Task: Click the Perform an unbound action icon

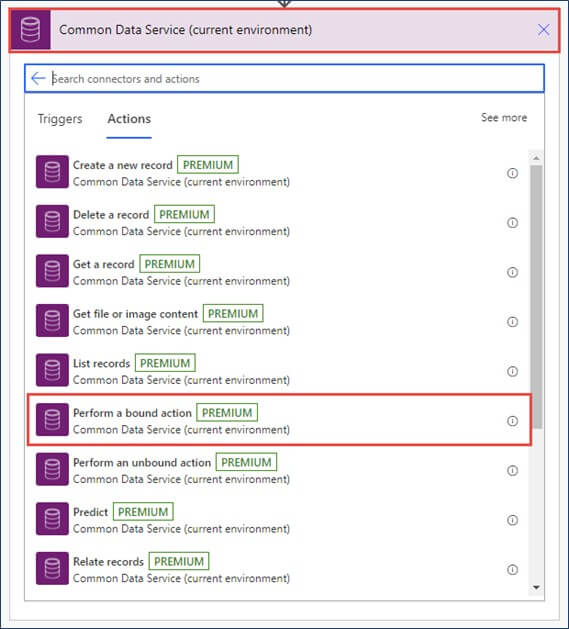Action: [52, 469]
